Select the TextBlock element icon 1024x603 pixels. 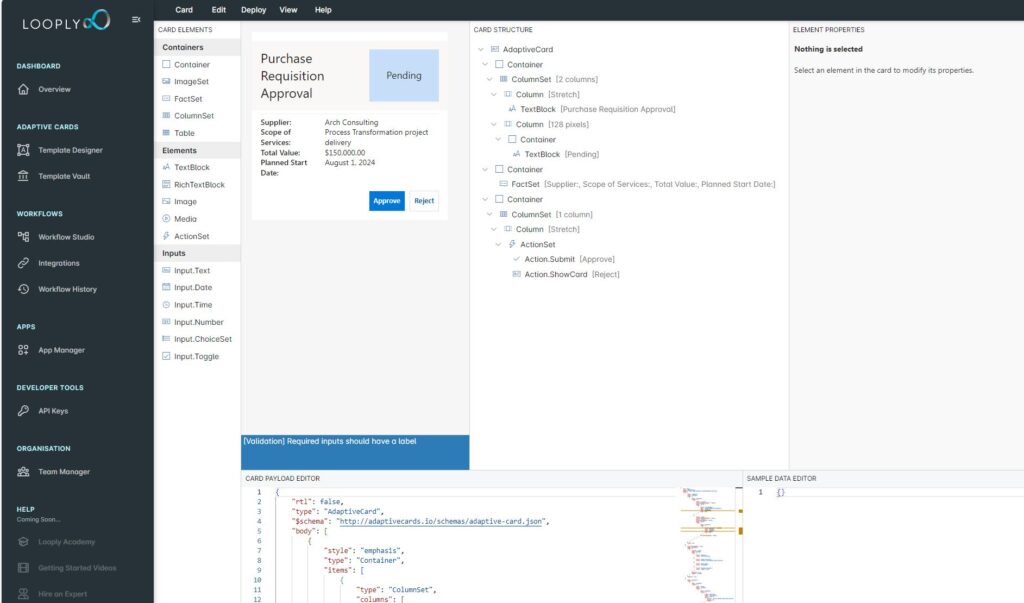165,166
